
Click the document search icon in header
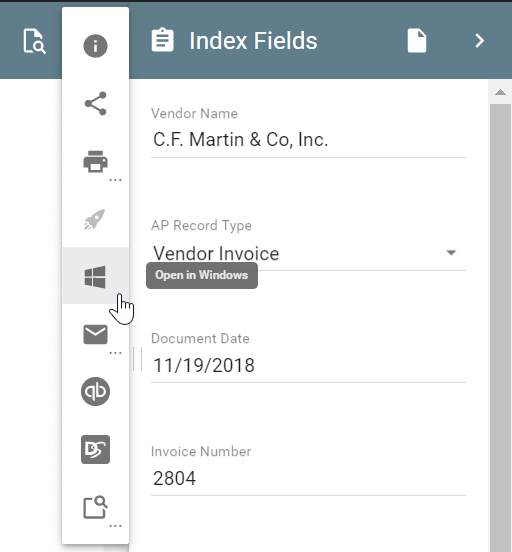34,42
